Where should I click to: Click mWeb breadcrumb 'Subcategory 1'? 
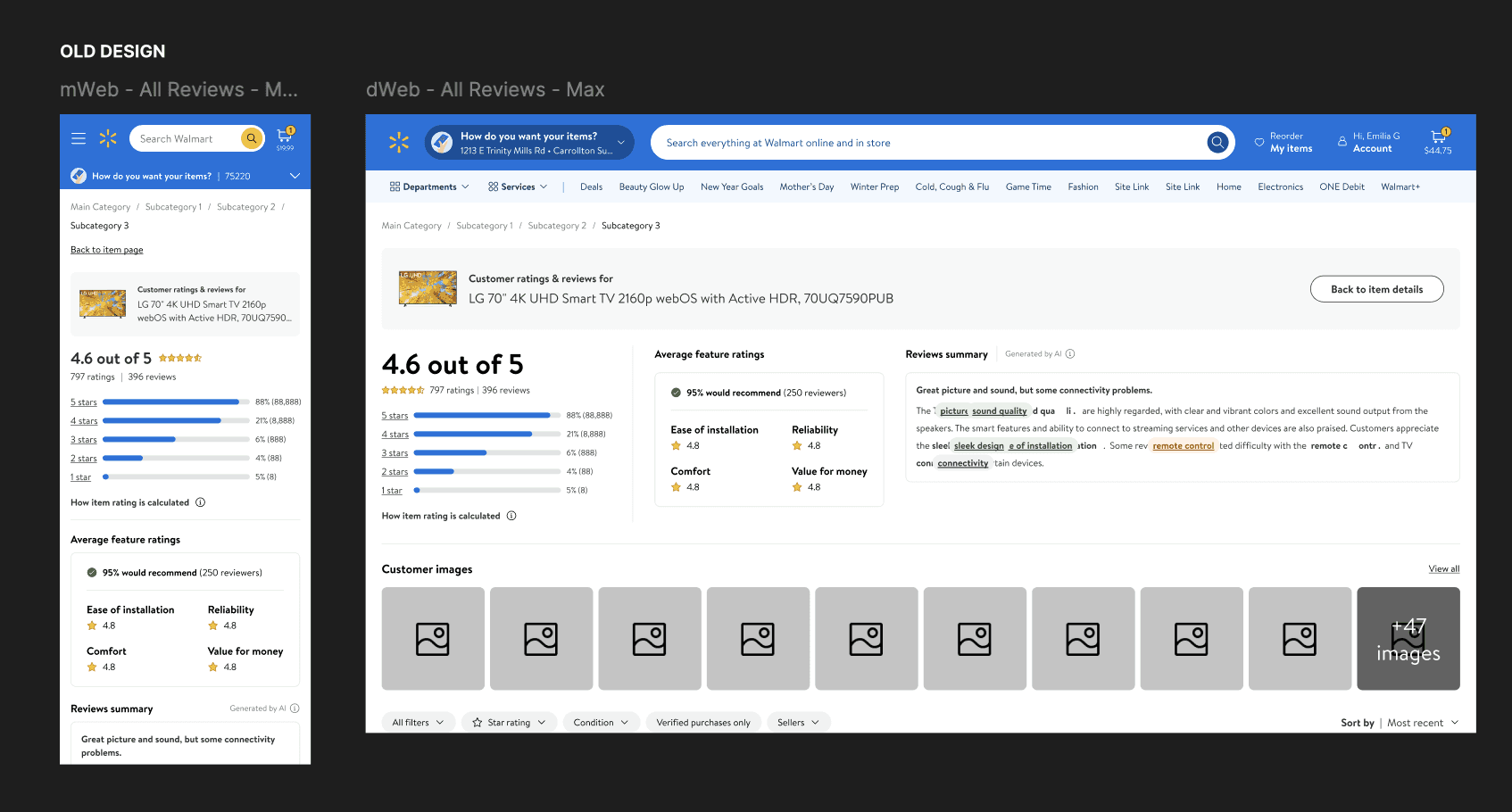(173, 207)
